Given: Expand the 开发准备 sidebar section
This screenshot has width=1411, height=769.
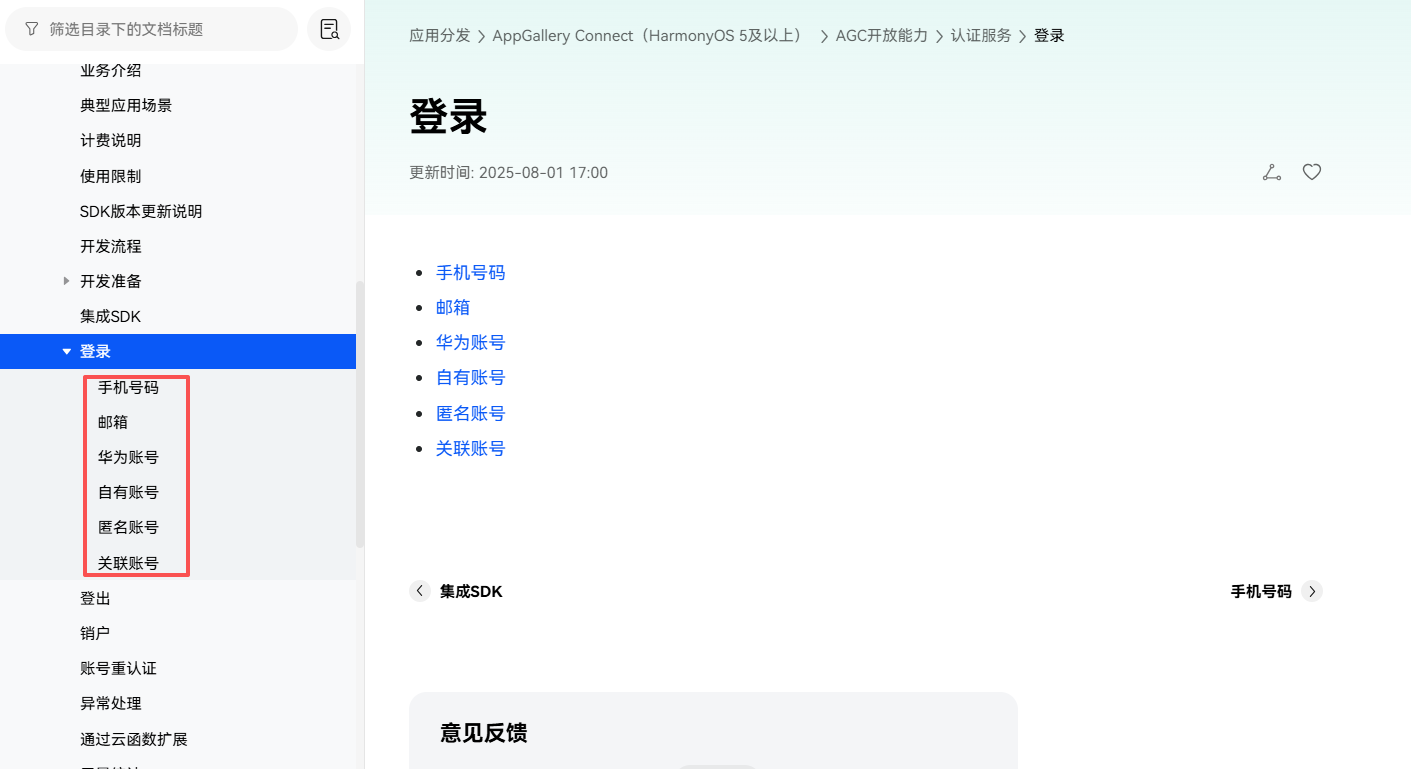Looking at the screenshot, I should (x=66, y=281).
